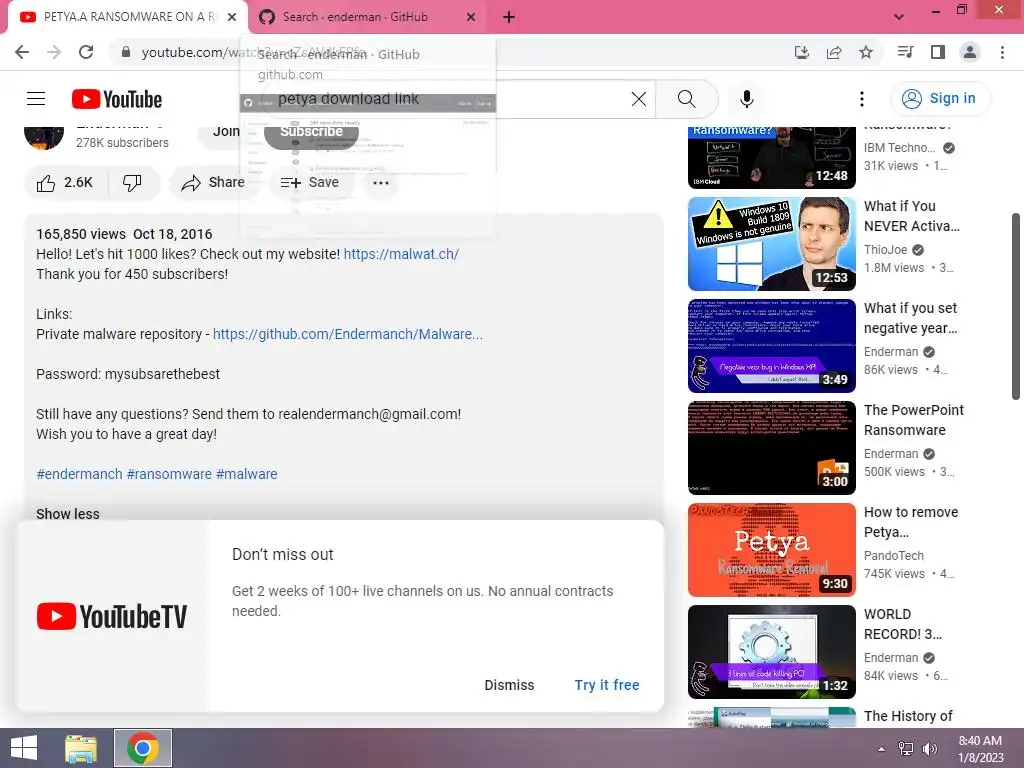Start voice search with the microphone

[747, 99]
